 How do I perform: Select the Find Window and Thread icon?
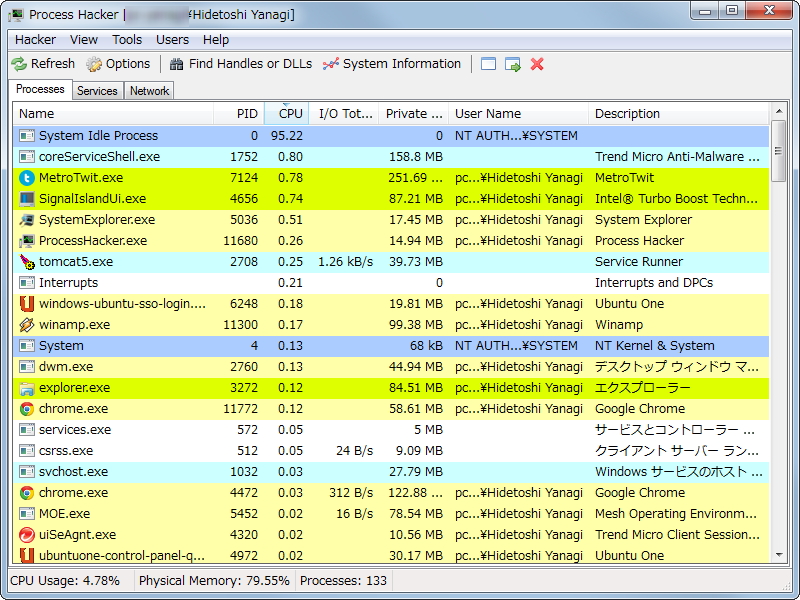tap(512, 63)
